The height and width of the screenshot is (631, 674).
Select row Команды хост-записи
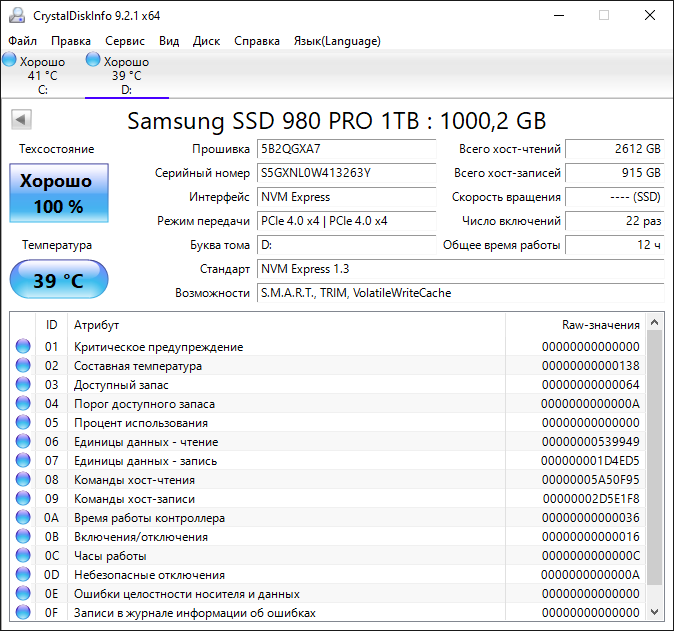point(328,499)
